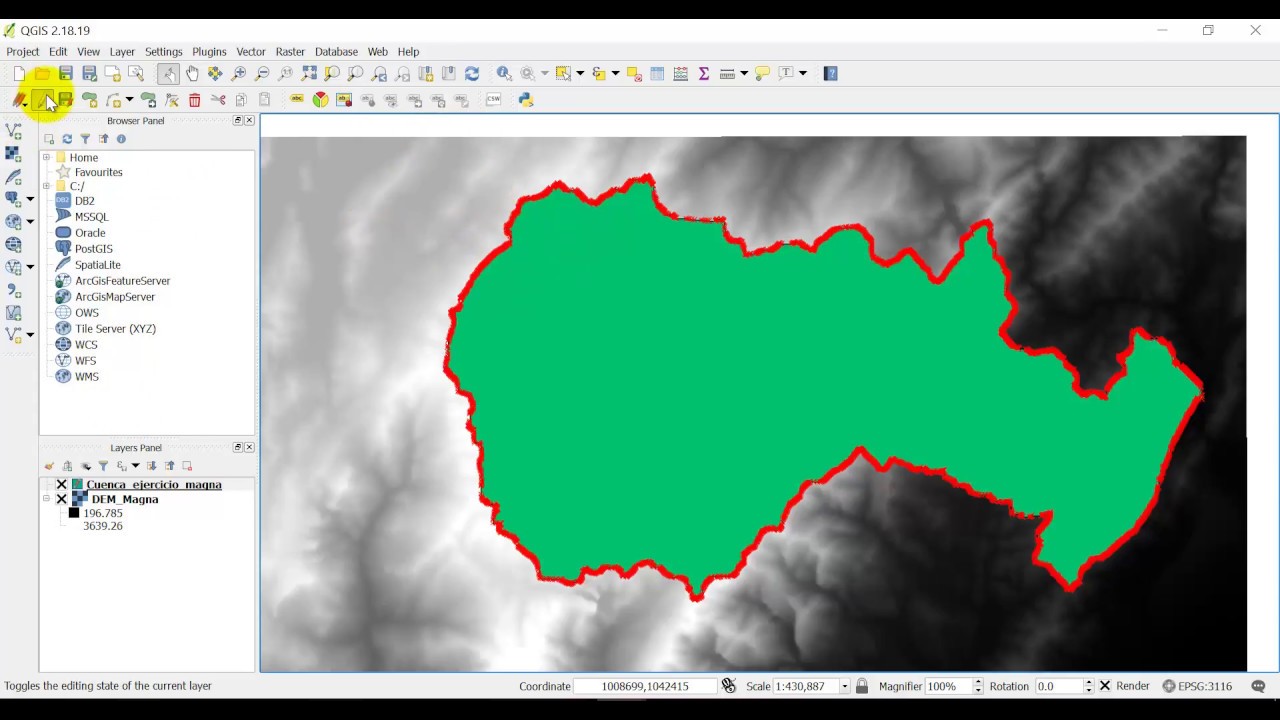The image size is (1280, 720).
Task: Click the Cuenca_ejercicio_magna layer symbol swatch
Action: point(77,485)
